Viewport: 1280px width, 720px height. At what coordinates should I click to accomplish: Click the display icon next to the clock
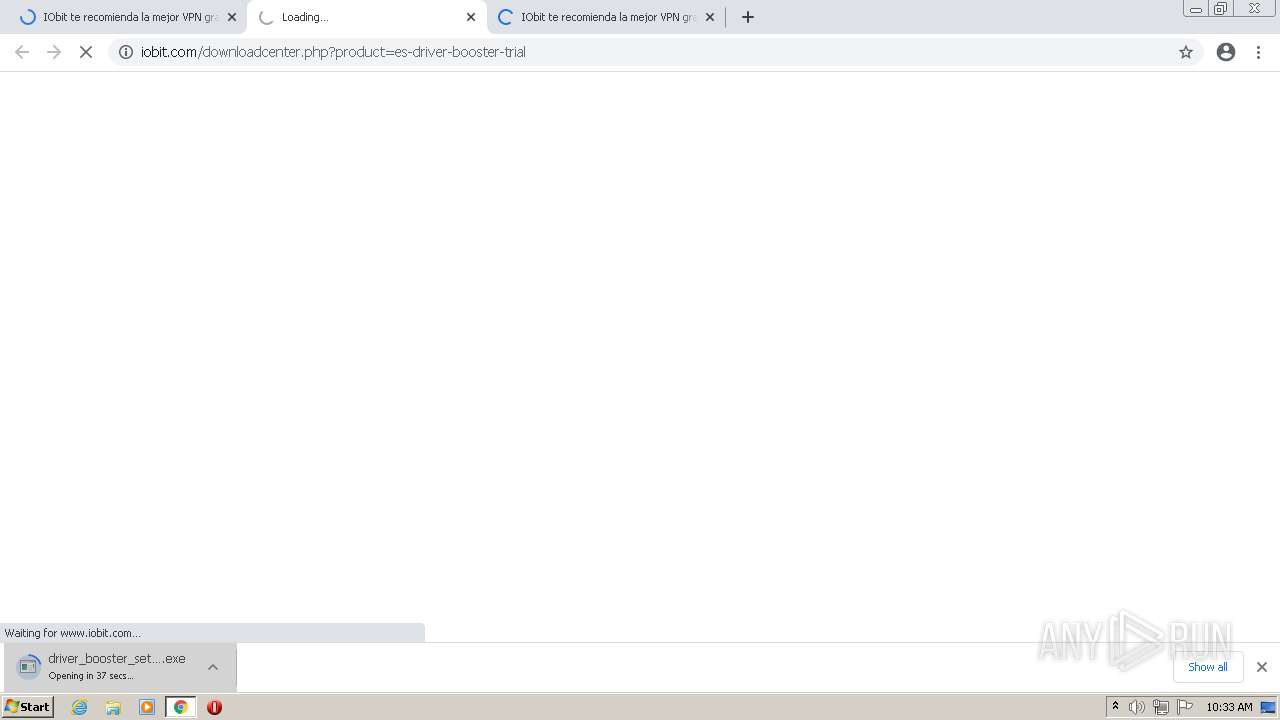[x=1268, y=707]
